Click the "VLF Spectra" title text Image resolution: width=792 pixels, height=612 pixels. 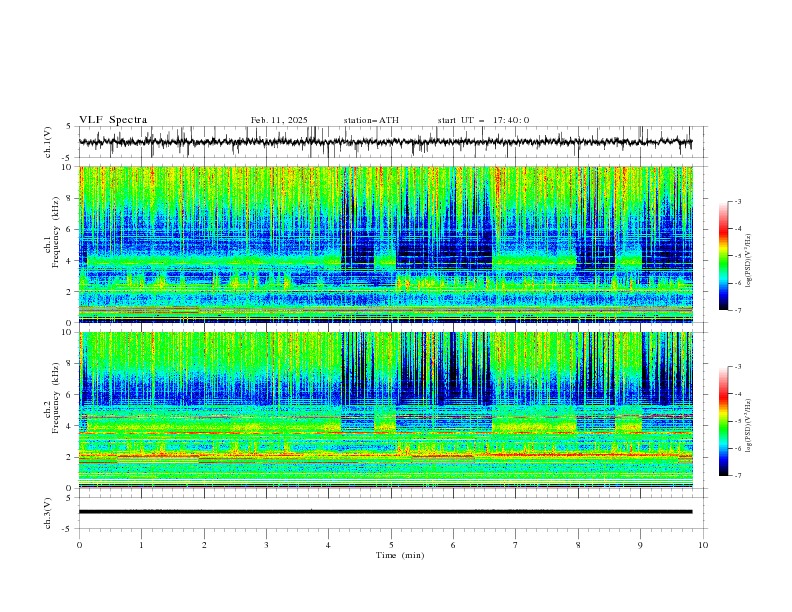(x=113, y=120)
